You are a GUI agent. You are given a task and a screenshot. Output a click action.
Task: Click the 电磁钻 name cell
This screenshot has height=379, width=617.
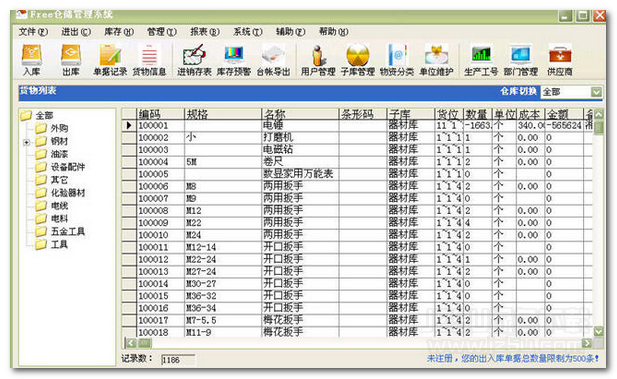300,150
